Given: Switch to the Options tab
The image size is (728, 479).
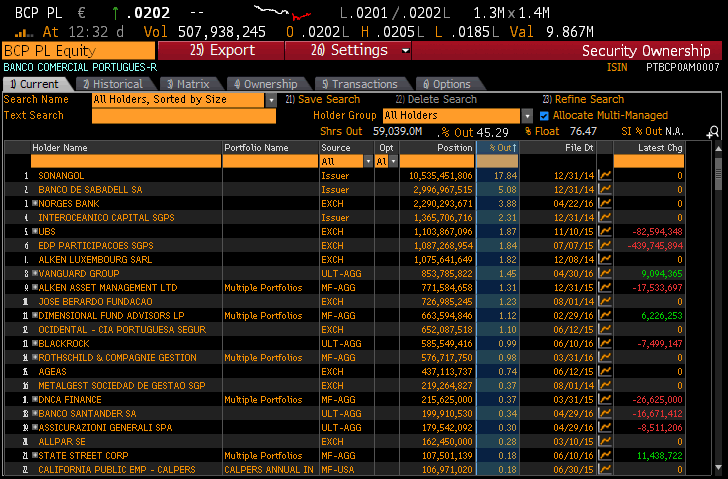Looking at the screenshot, I should coord(447,84).
